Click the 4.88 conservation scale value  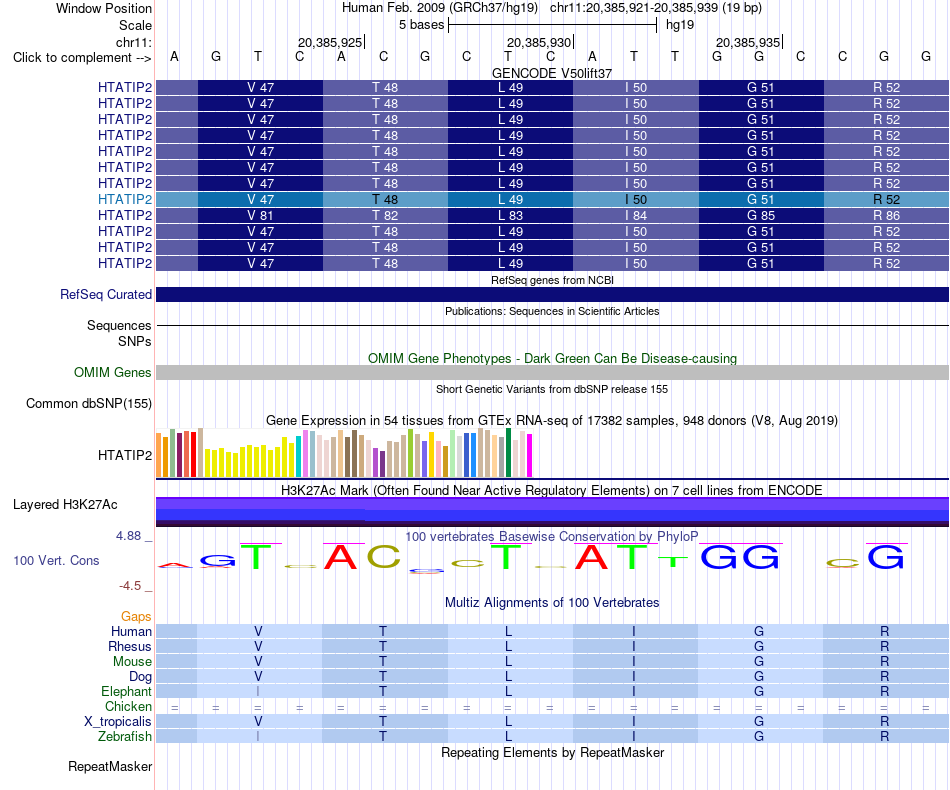coord(128,536)
